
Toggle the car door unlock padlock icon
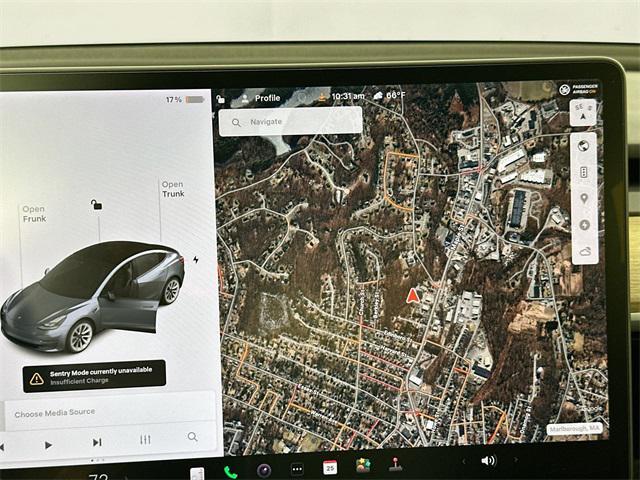click(97, 204)
